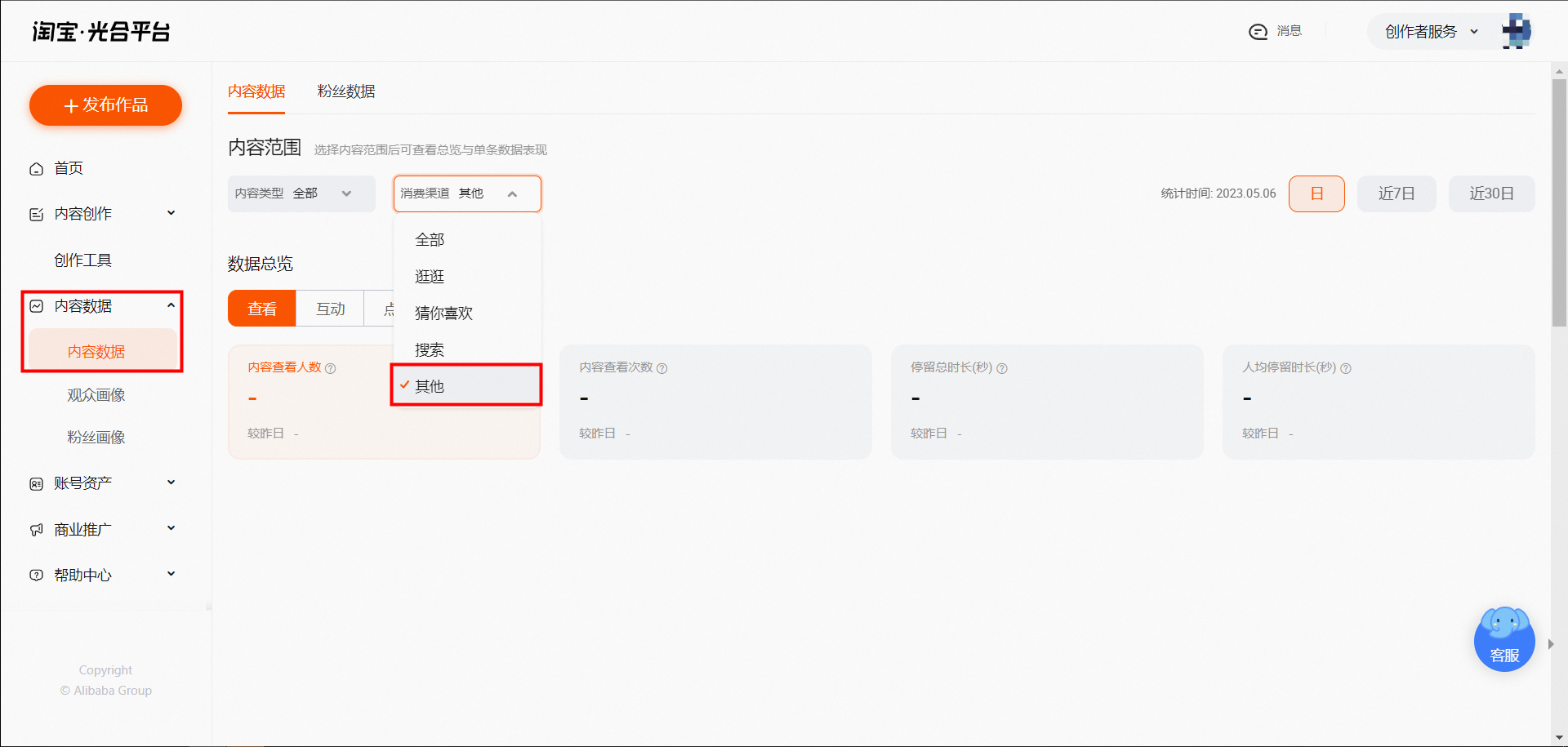Choose the checked 其他 option
The image size is (1568, 747).
(467, 386)
